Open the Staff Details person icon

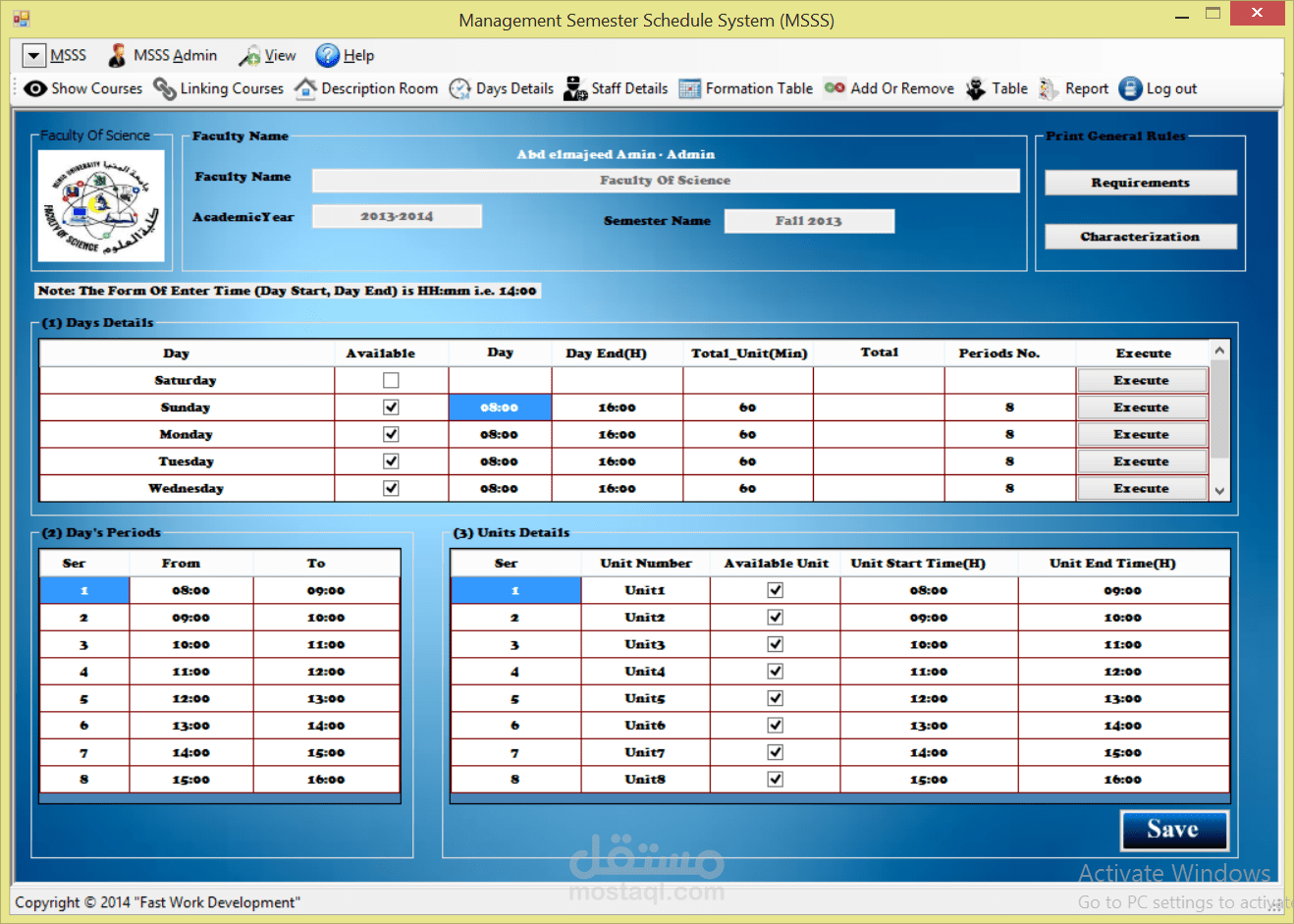[x=575, y=88]
